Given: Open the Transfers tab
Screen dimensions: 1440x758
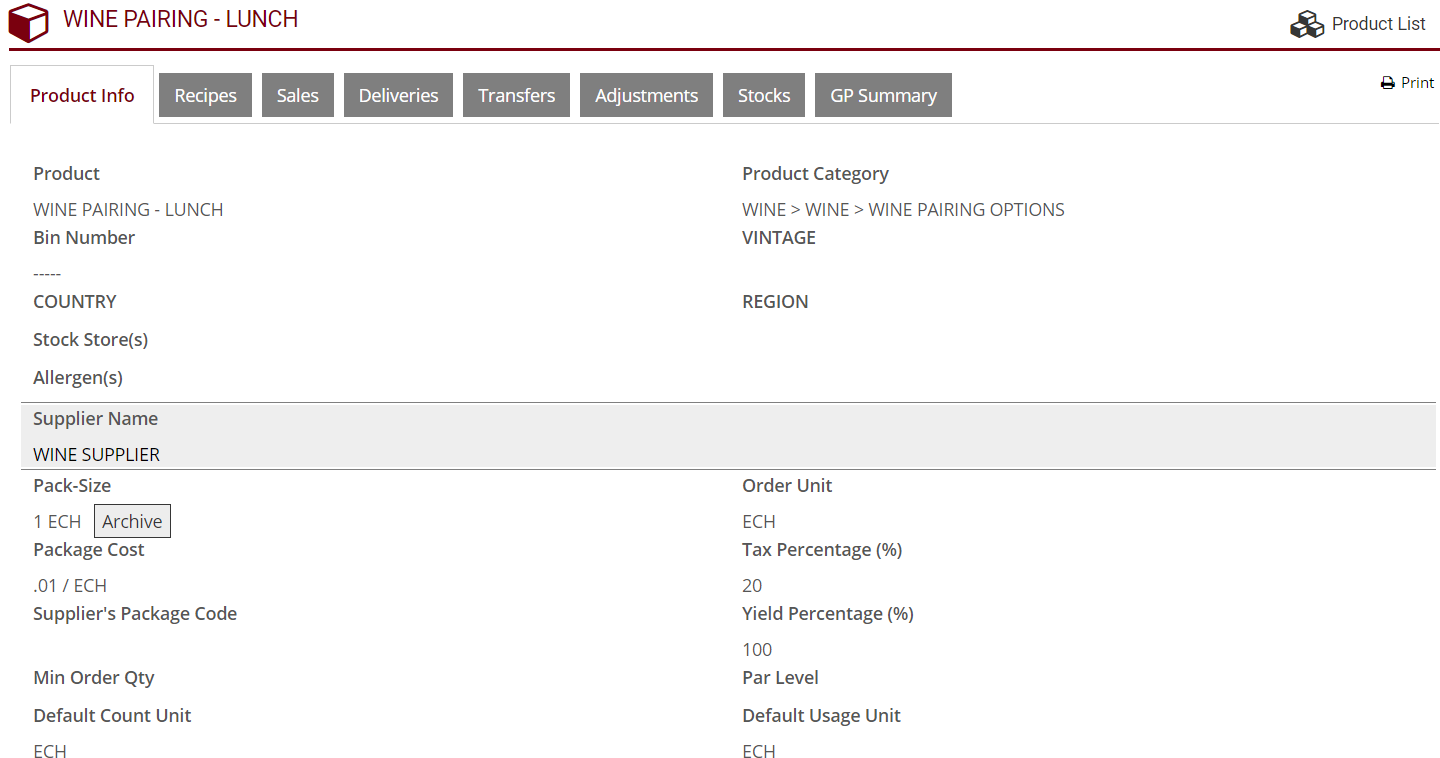Looking at the screenshot, I should pyautogui.click(x=516, y=94).
